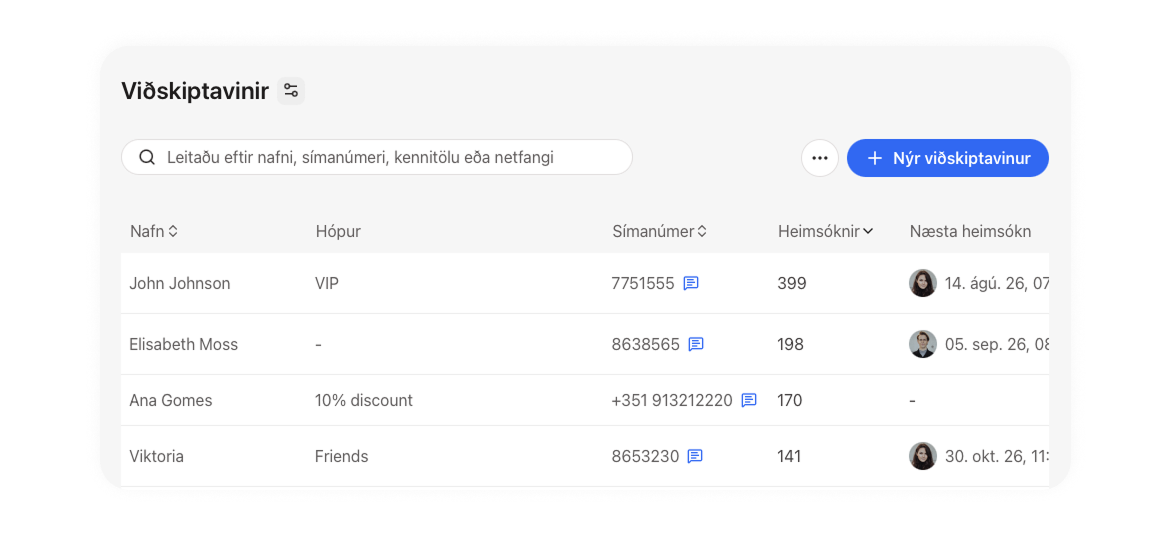Click staff avatar in Elisabeth Moss's row
This screenshot has height=536, width=1171.
pyautogui.click(x=923, y=344)
